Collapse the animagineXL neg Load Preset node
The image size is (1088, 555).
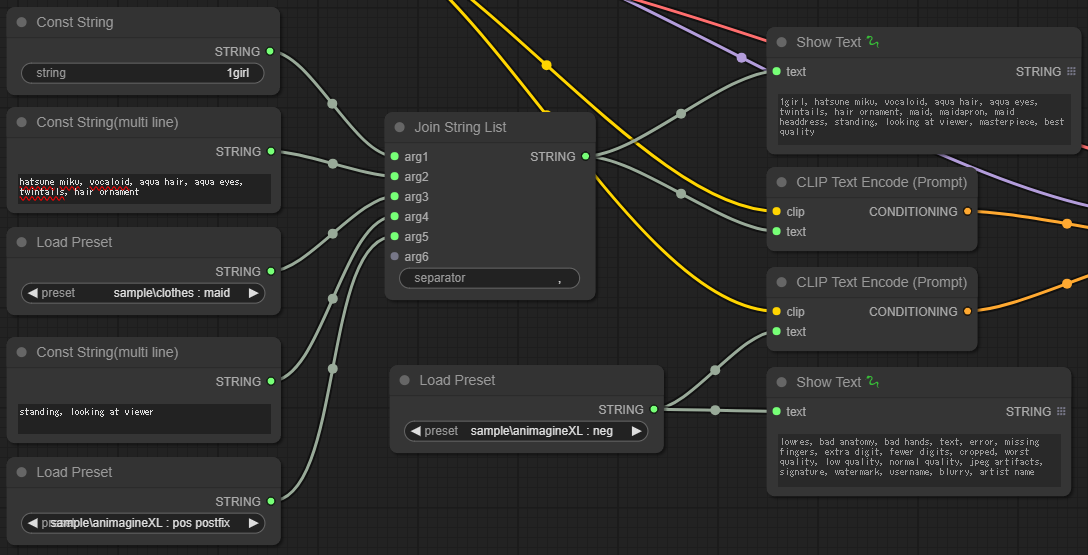pos(405,380)
